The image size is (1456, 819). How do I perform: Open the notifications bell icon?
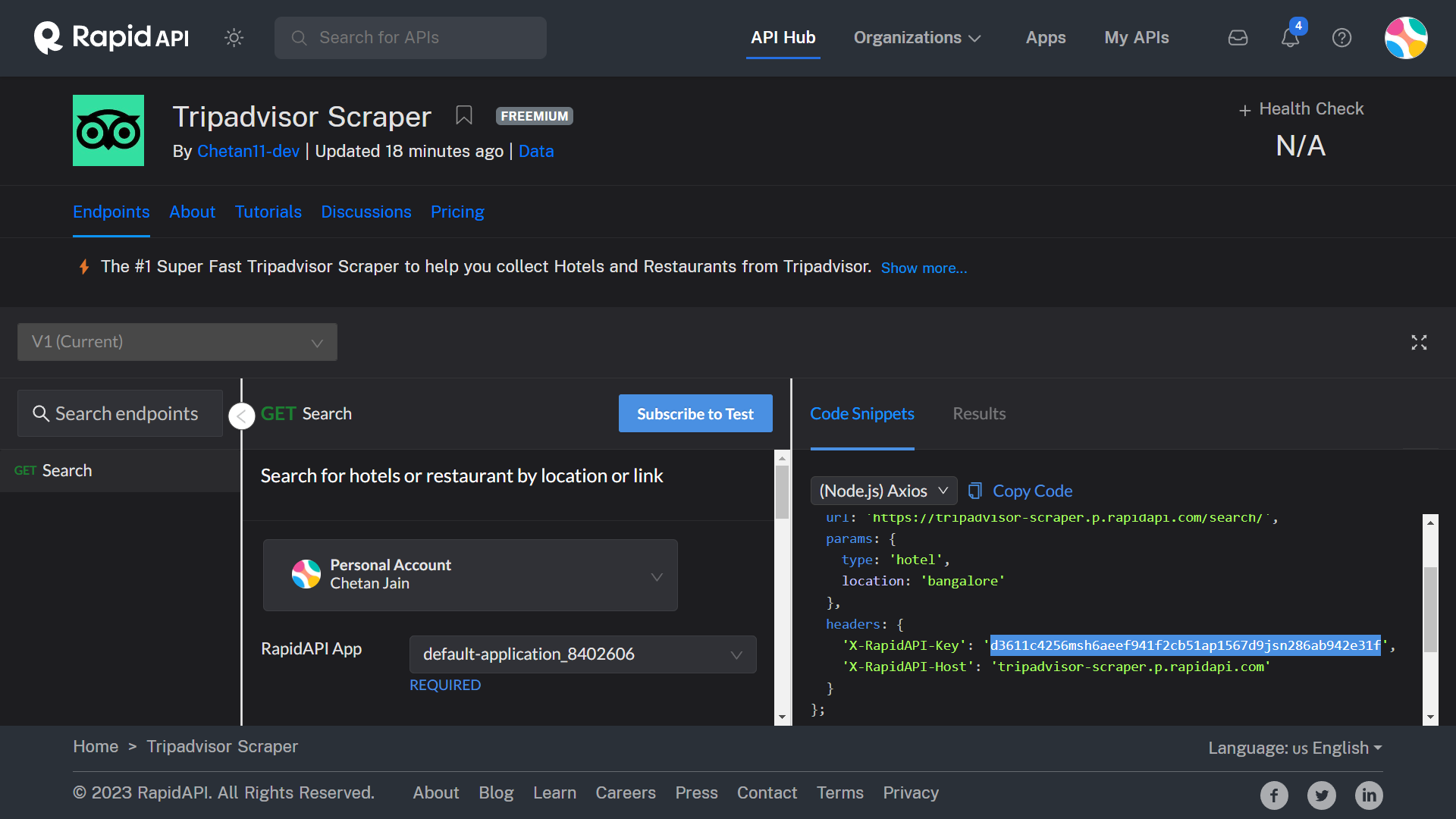point(1290,38)
